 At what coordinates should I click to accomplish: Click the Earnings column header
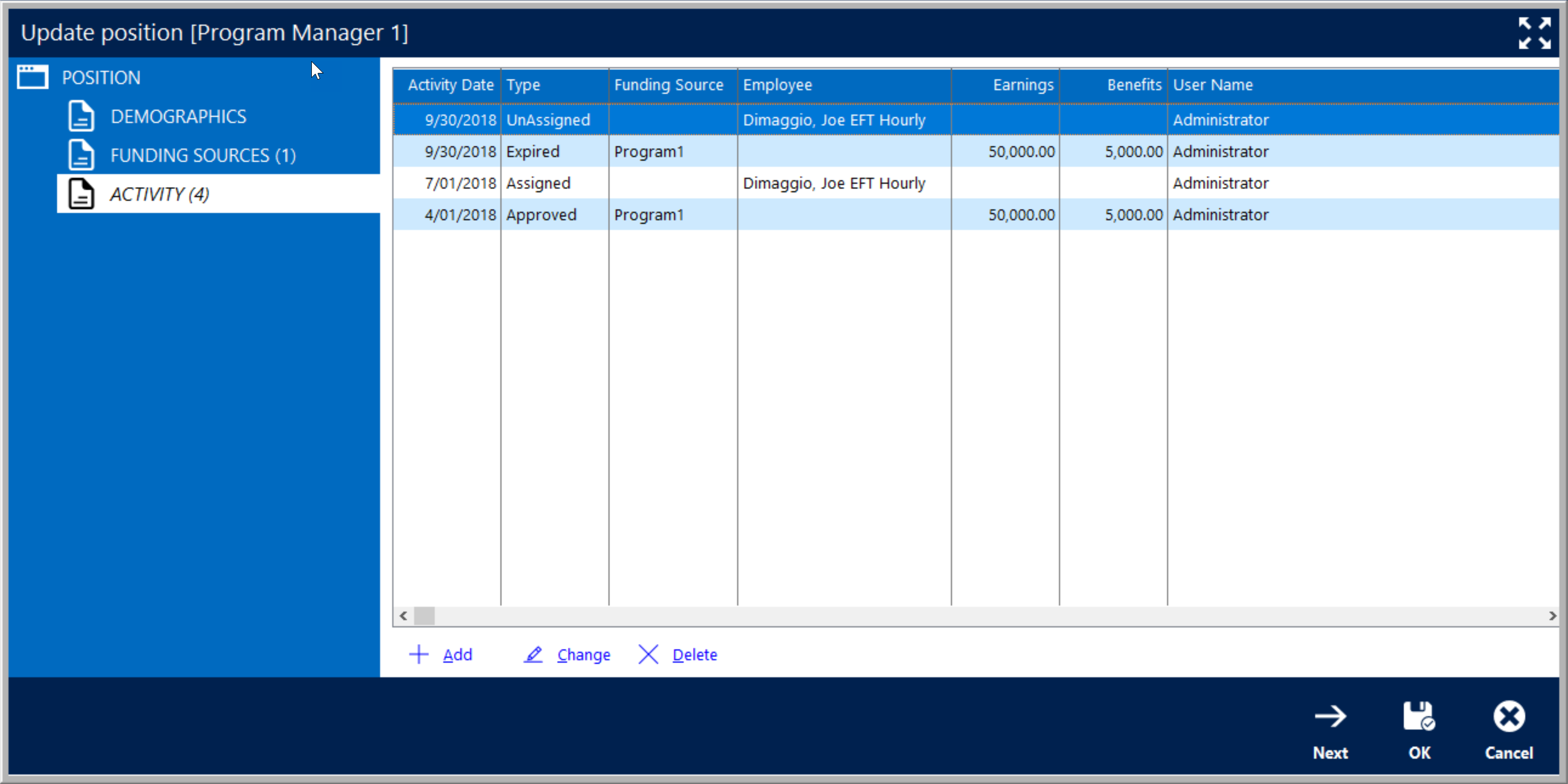click(x=1023, y=85)
